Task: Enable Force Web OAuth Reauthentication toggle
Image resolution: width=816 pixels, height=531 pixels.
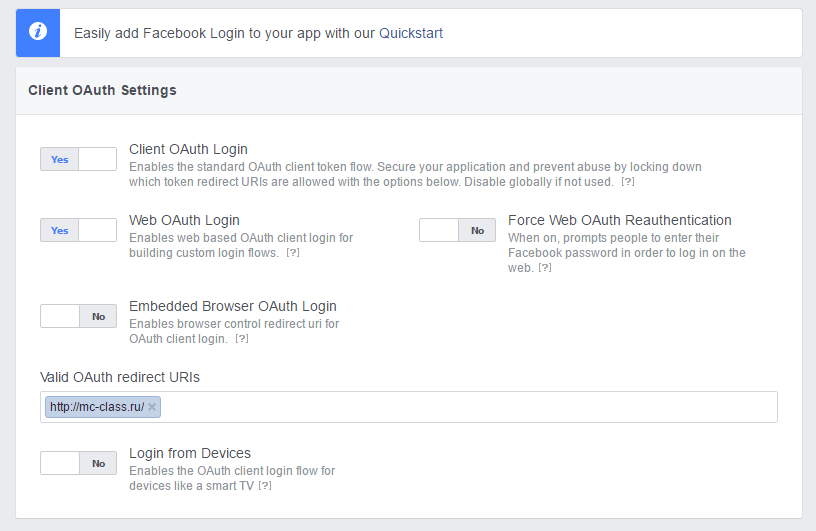Action: tap(457, 230)
